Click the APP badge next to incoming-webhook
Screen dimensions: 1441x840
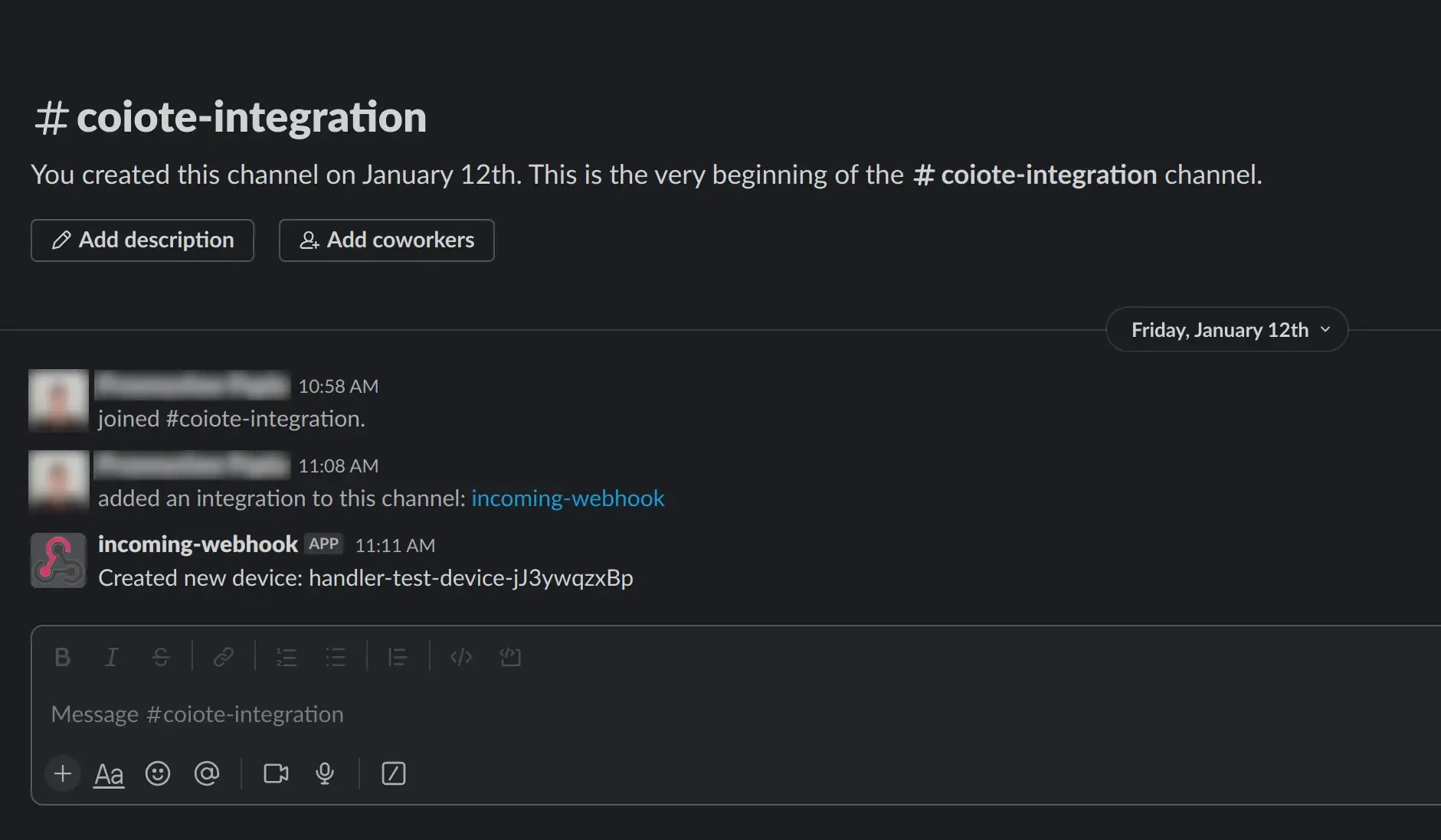coord(323,544)
